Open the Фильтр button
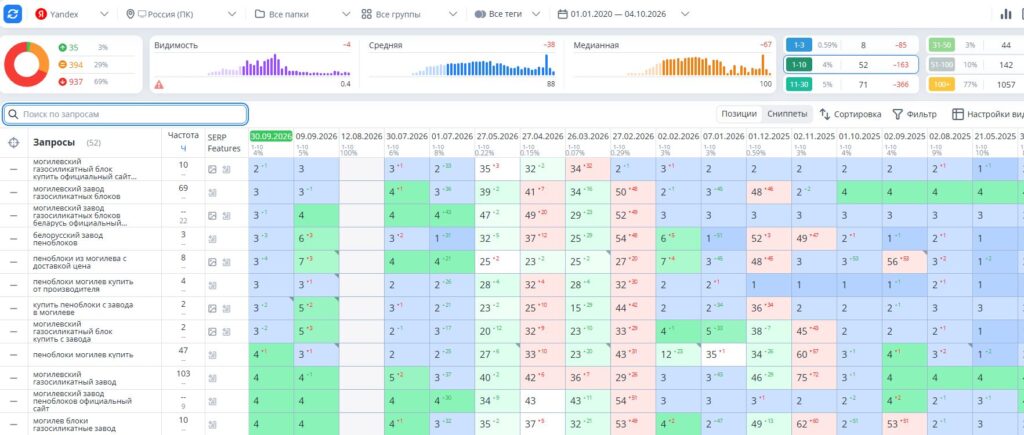 (914, 114)
